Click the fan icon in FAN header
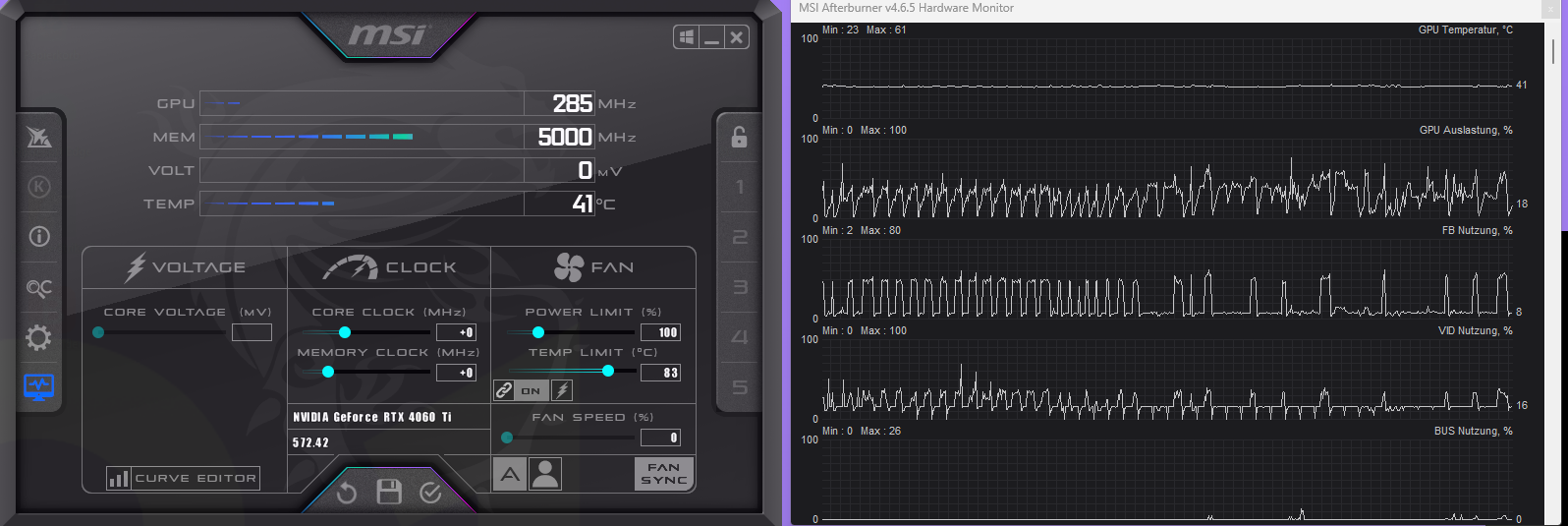 coord(569,267)
